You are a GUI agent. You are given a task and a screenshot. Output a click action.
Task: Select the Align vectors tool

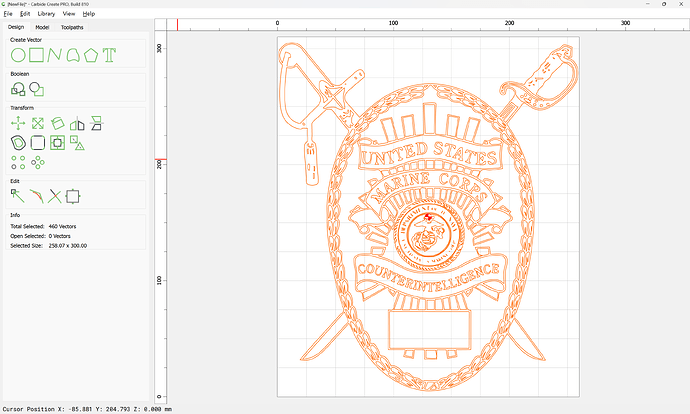pos(96,124)
